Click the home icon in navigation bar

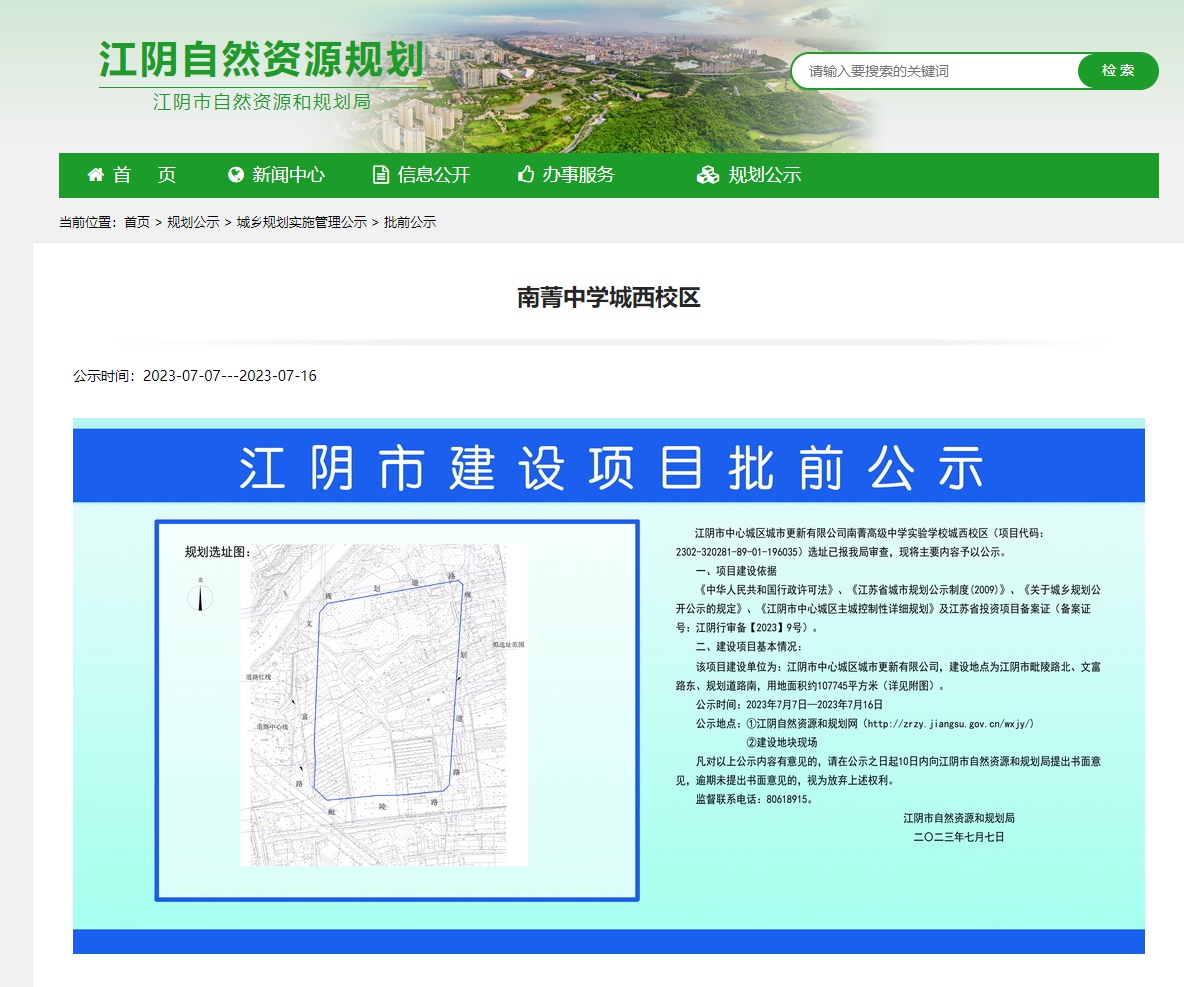(x=96, y=175)
